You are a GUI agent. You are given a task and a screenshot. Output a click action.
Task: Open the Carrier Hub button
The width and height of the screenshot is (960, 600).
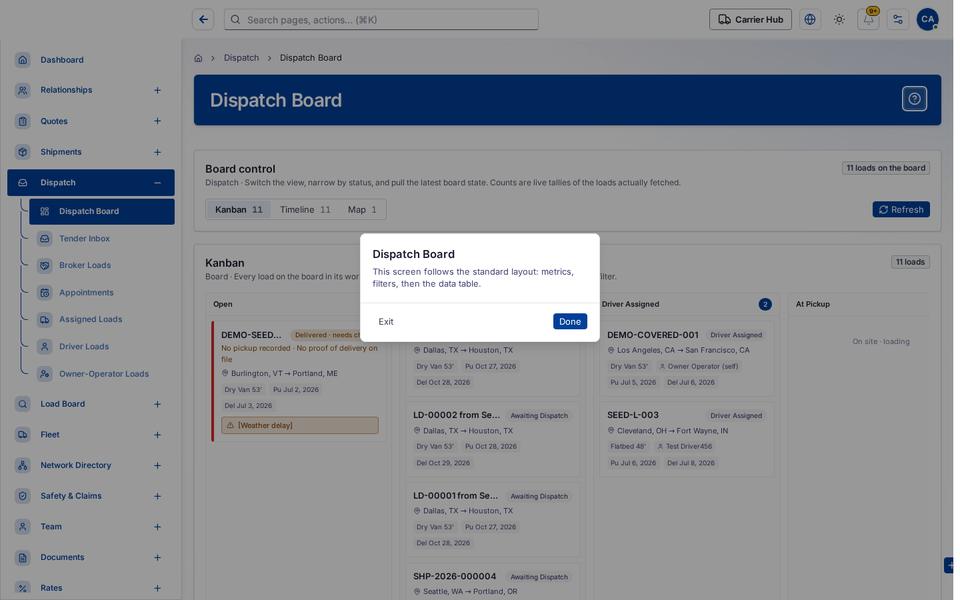[750, 20]
